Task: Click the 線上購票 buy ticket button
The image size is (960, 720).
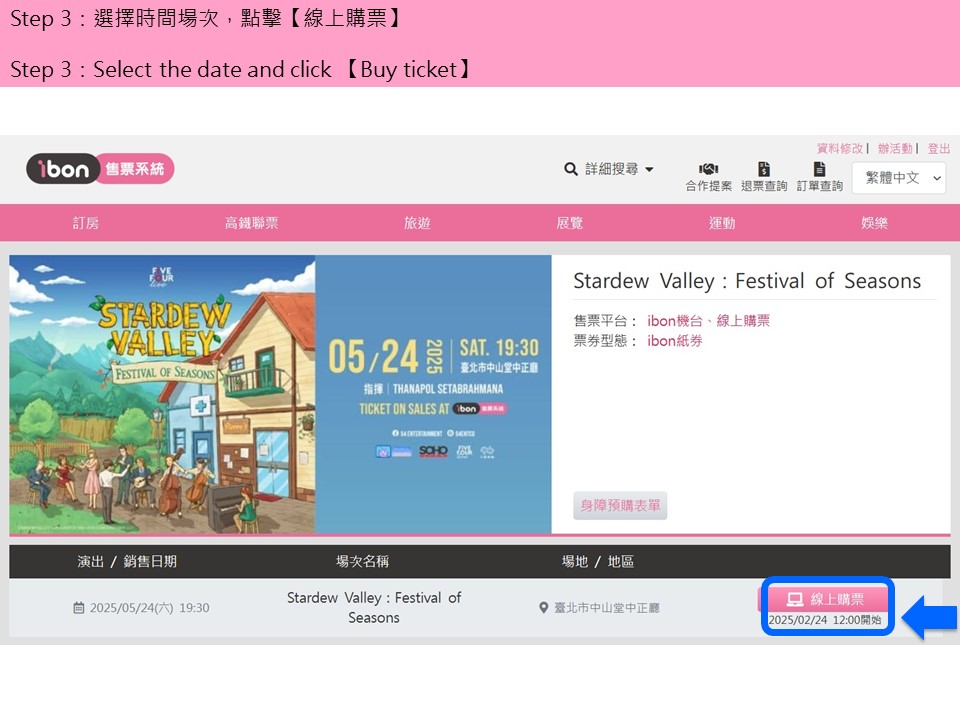Action: click(825, 599)
